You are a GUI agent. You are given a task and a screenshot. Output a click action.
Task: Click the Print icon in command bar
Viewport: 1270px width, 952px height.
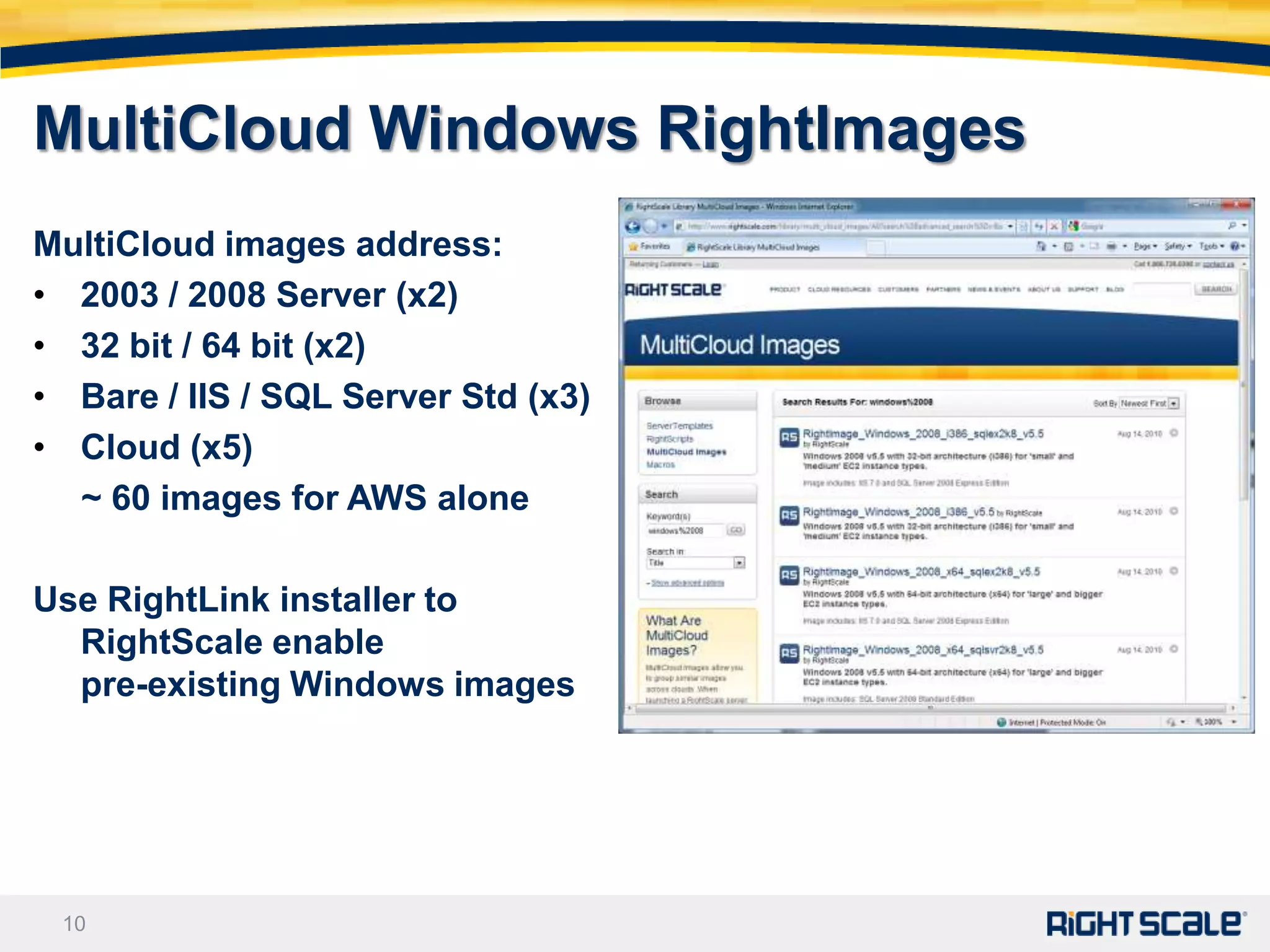pos(1112,247)
